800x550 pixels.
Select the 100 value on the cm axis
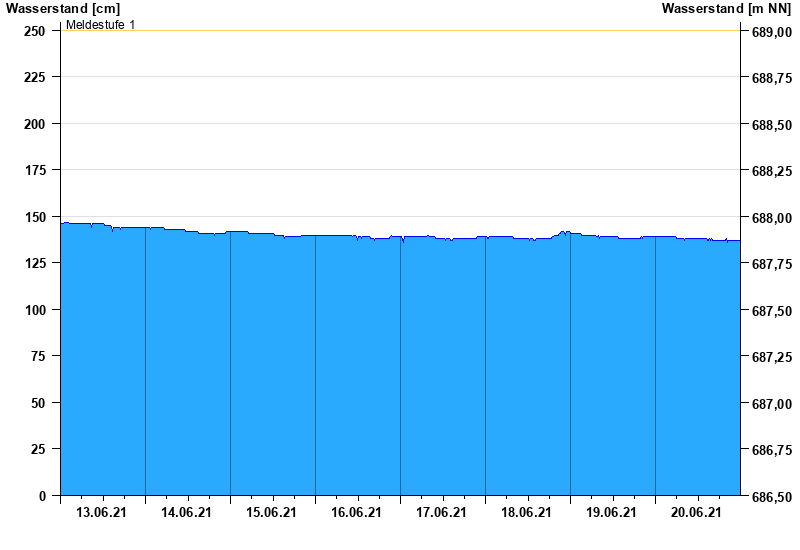pos(34,310)
